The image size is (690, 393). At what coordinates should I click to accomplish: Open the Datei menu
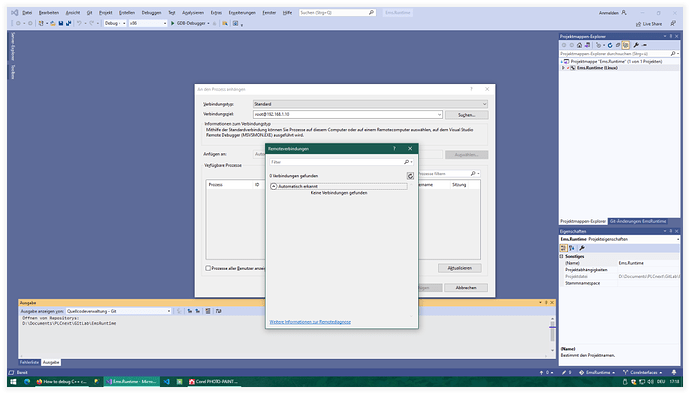[27, 13]
